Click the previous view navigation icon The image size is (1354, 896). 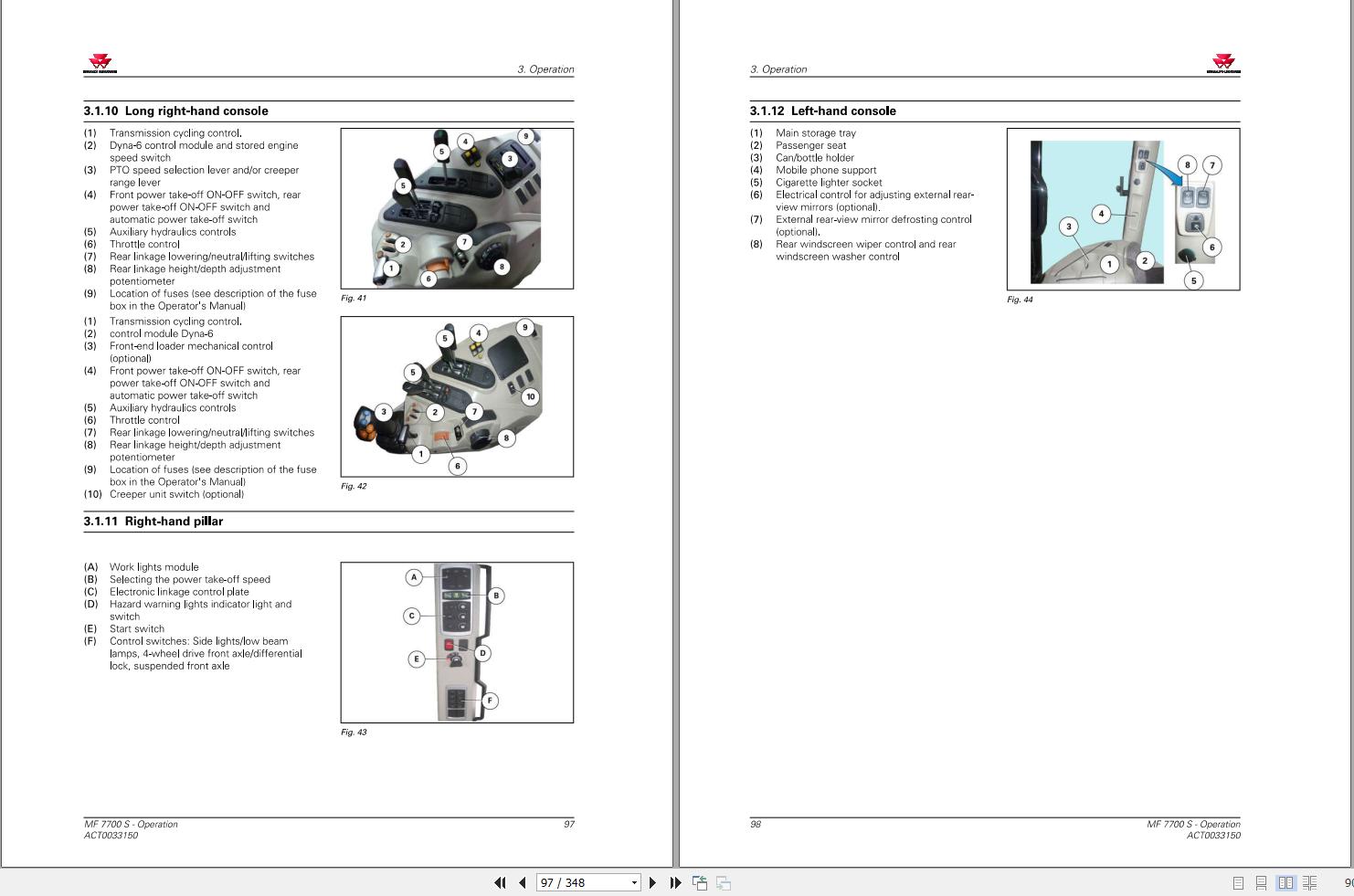pyautogui.click(x=700, y=882)
